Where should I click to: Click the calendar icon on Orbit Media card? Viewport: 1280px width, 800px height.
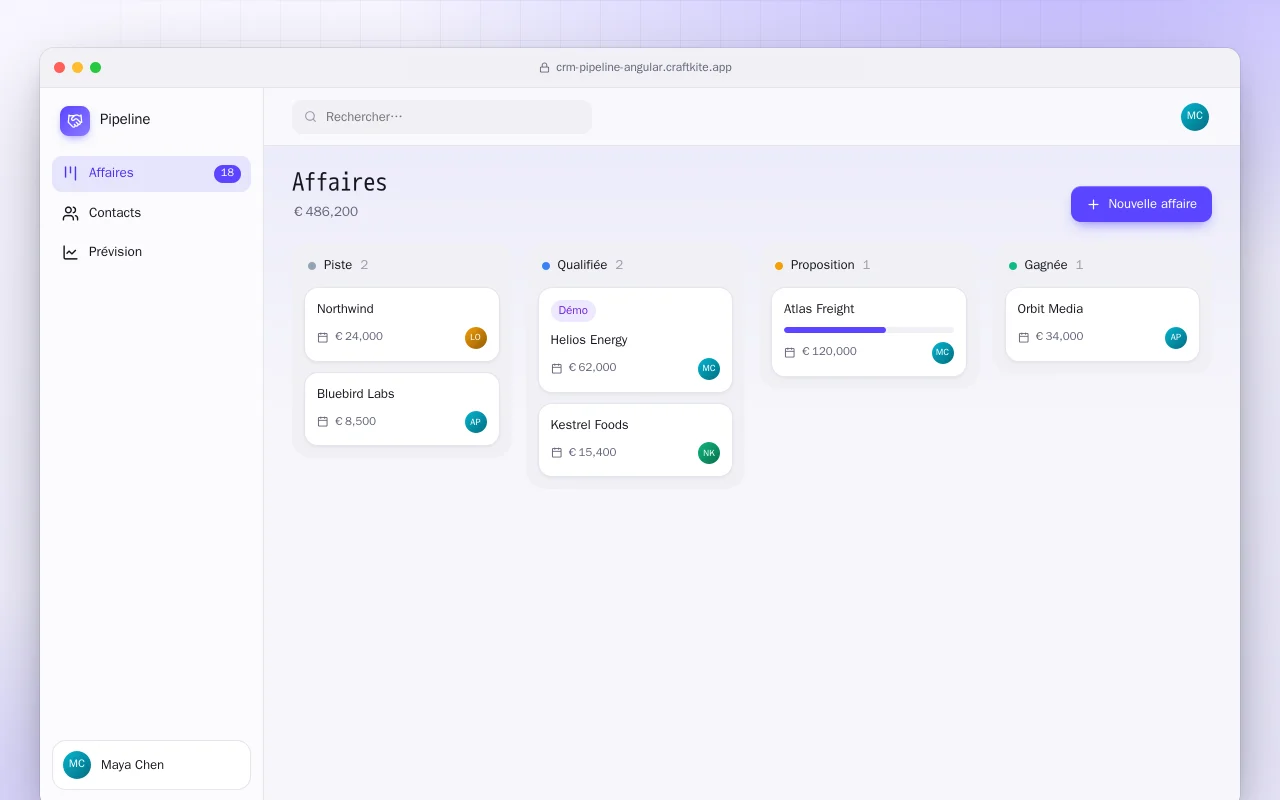tap(1024, 337)
